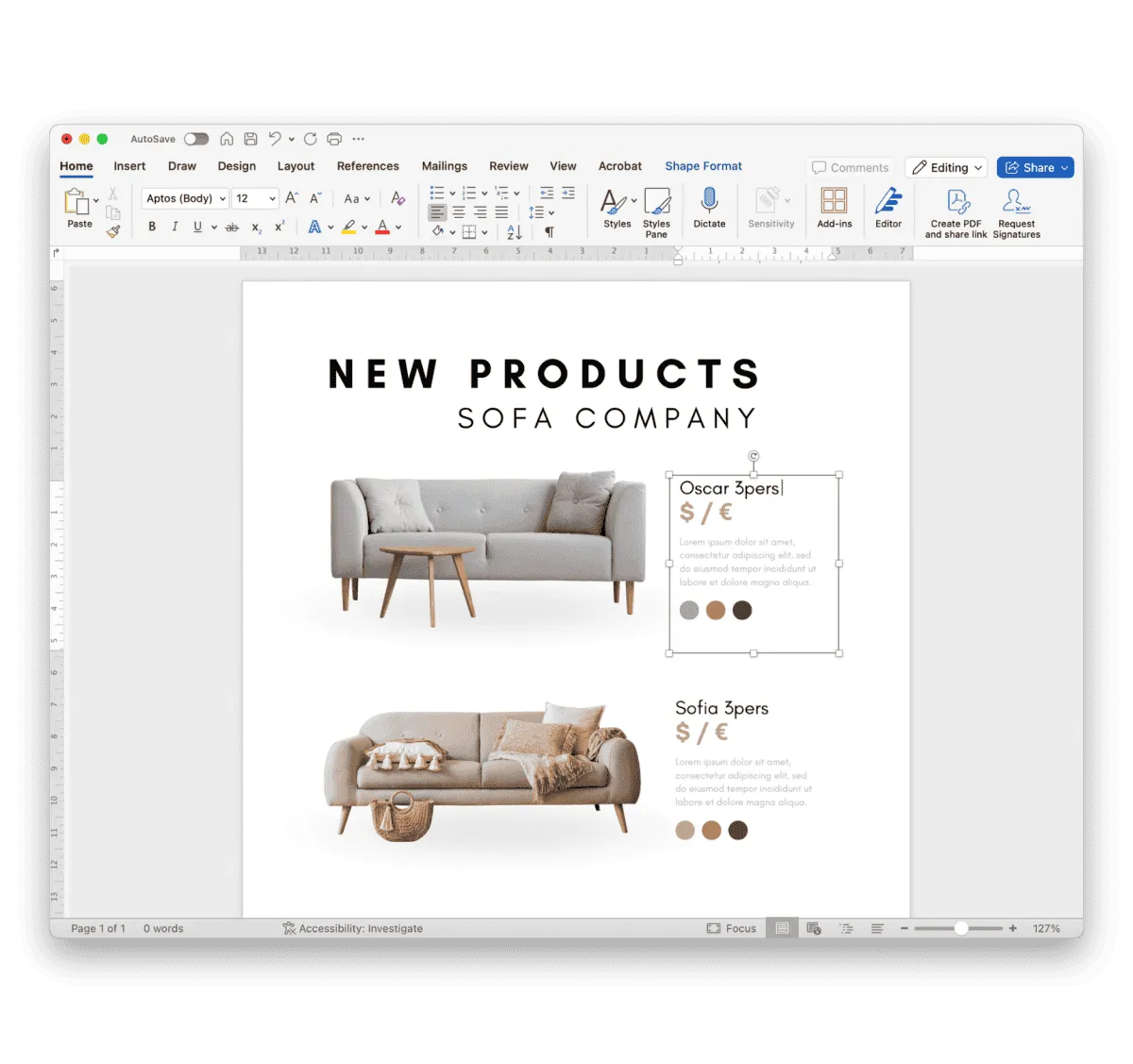This screenshot has height=1064, width=1133.
Task: Open Add-ins
Action: coord(835,208)
